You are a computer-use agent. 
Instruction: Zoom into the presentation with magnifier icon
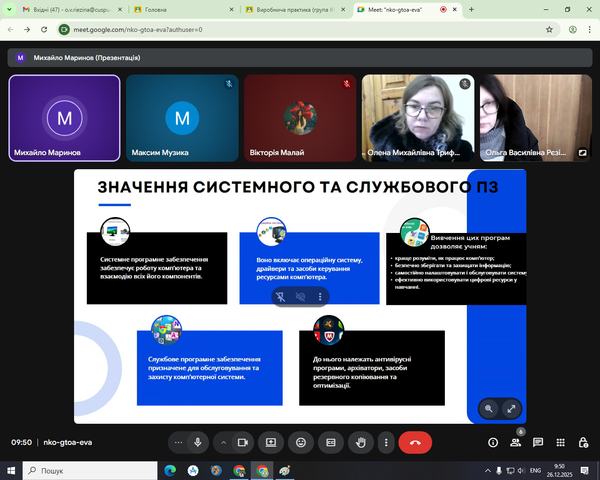(488, 408)
